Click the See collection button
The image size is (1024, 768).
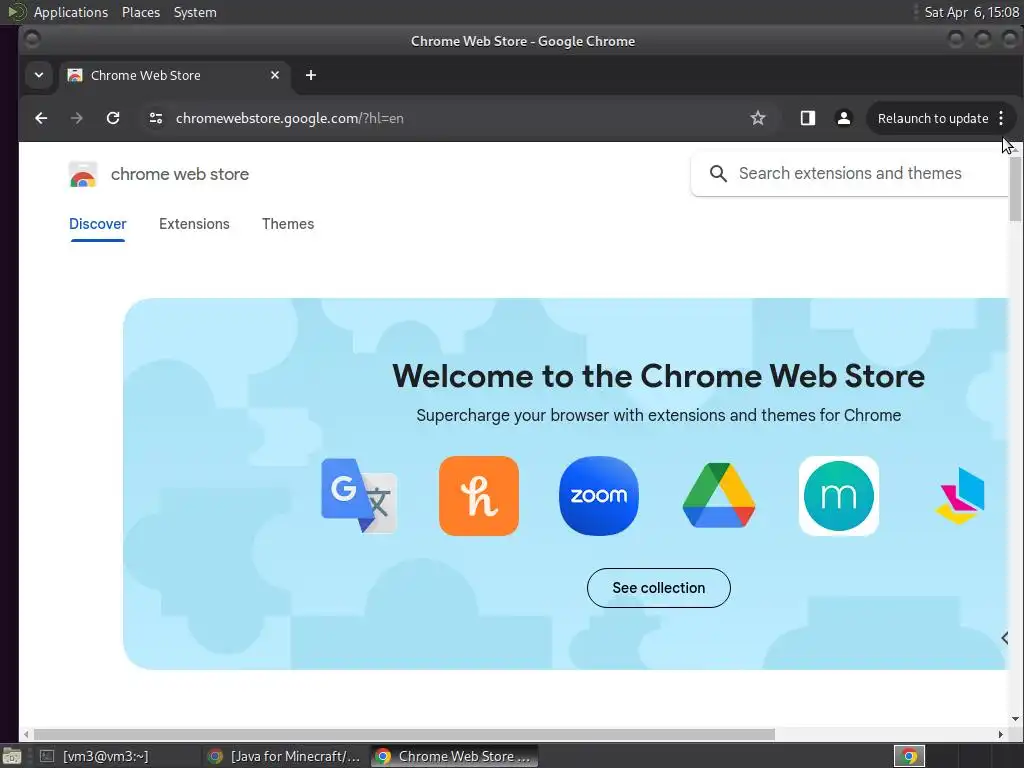pyautogui.click(x=658, y=588)
